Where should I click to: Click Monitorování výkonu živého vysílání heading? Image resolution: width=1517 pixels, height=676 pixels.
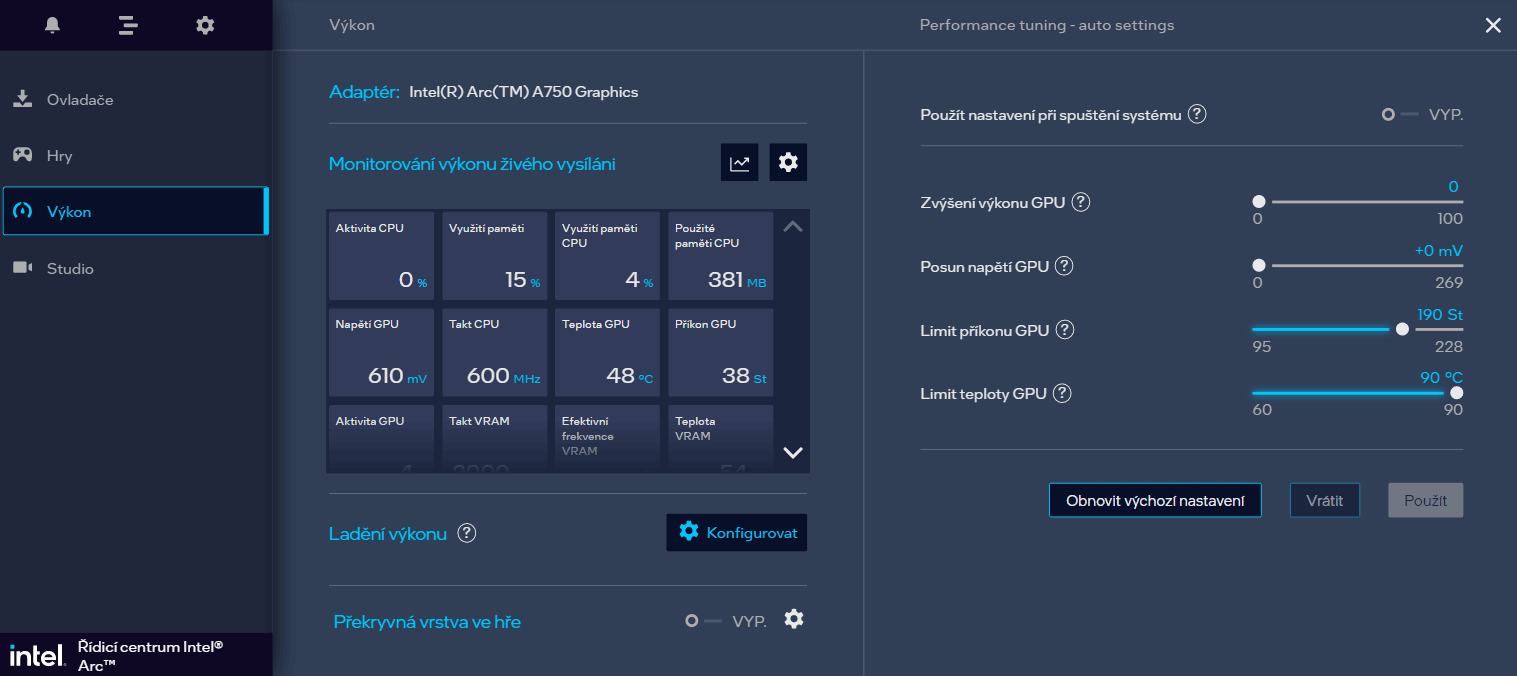[x=472, y=164]
